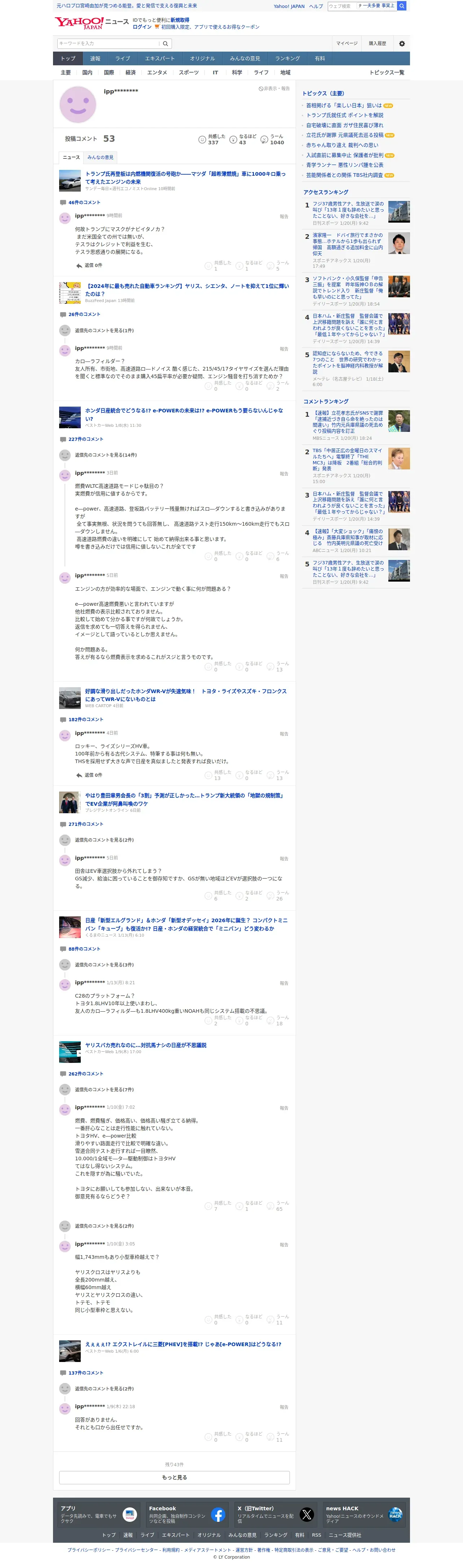Click the なるほど 43 icon
This screenshot has width=463, height=1568.
(233, 140)
